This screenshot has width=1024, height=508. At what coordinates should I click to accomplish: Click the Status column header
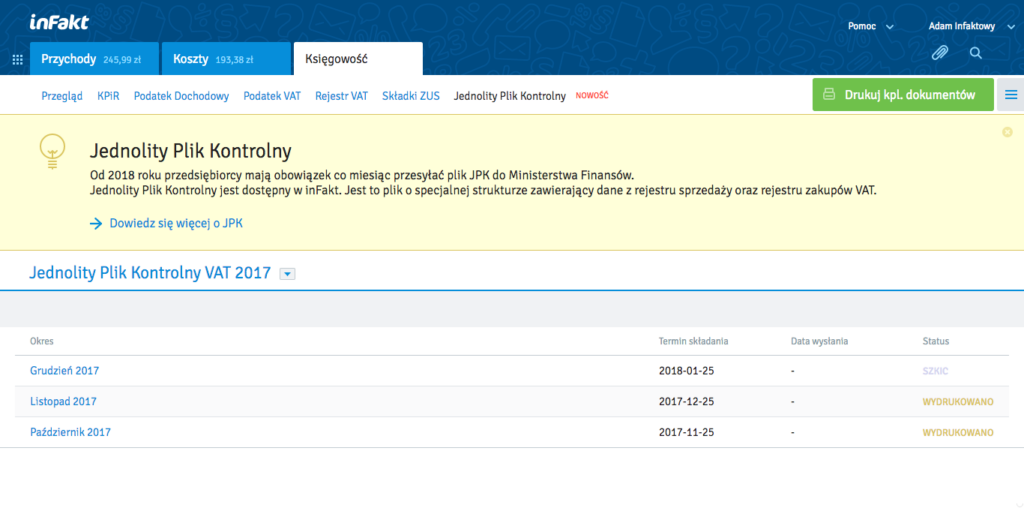pyautogui.click(x=936, y=341)
